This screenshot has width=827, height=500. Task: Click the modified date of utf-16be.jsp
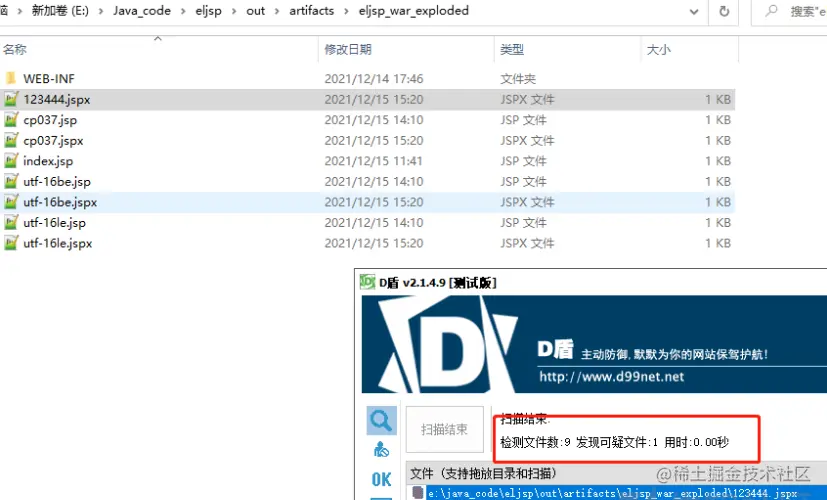(374, 181)
